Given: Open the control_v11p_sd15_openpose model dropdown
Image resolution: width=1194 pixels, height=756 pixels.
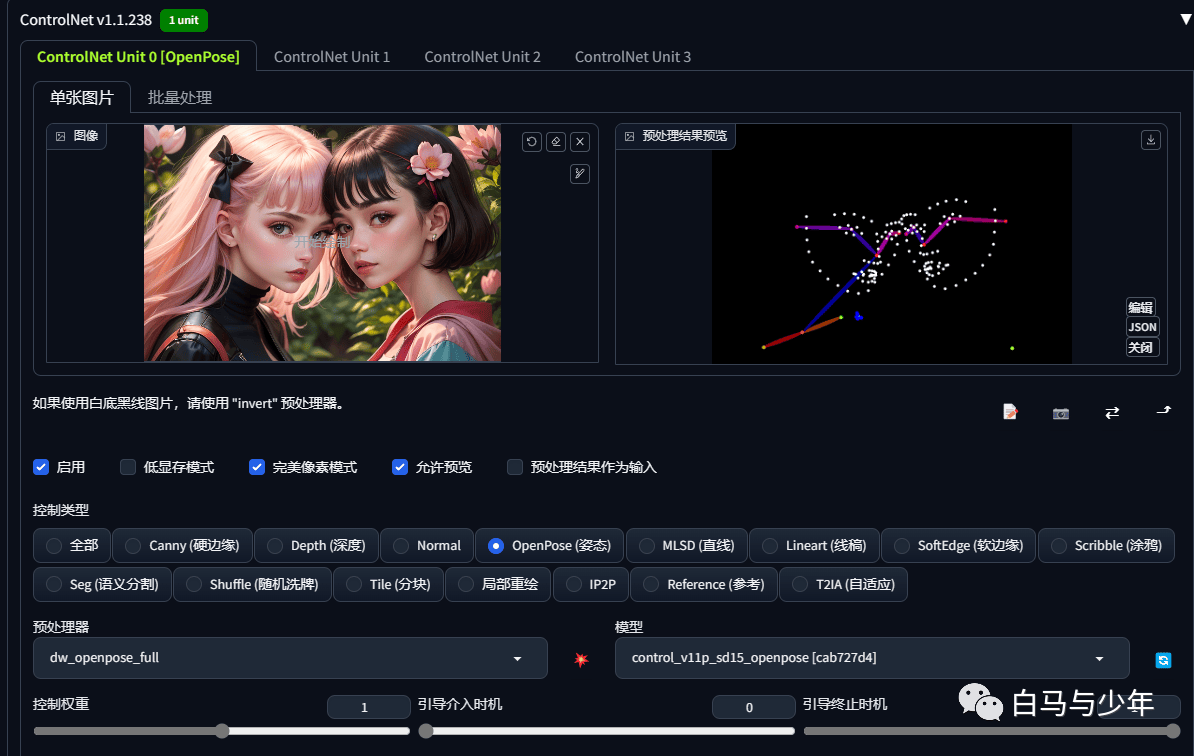Looking at the screenshot, I should pyautogui.click(x=872, y=658).
